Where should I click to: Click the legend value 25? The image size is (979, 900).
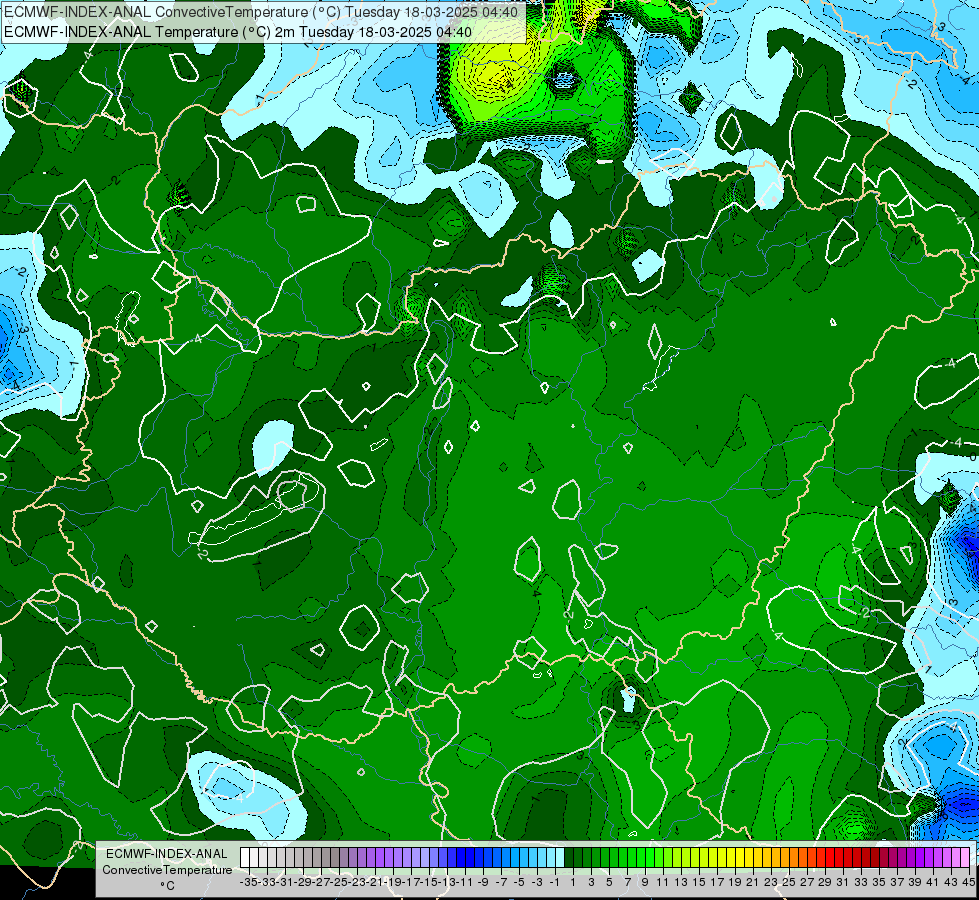[789, 883]
